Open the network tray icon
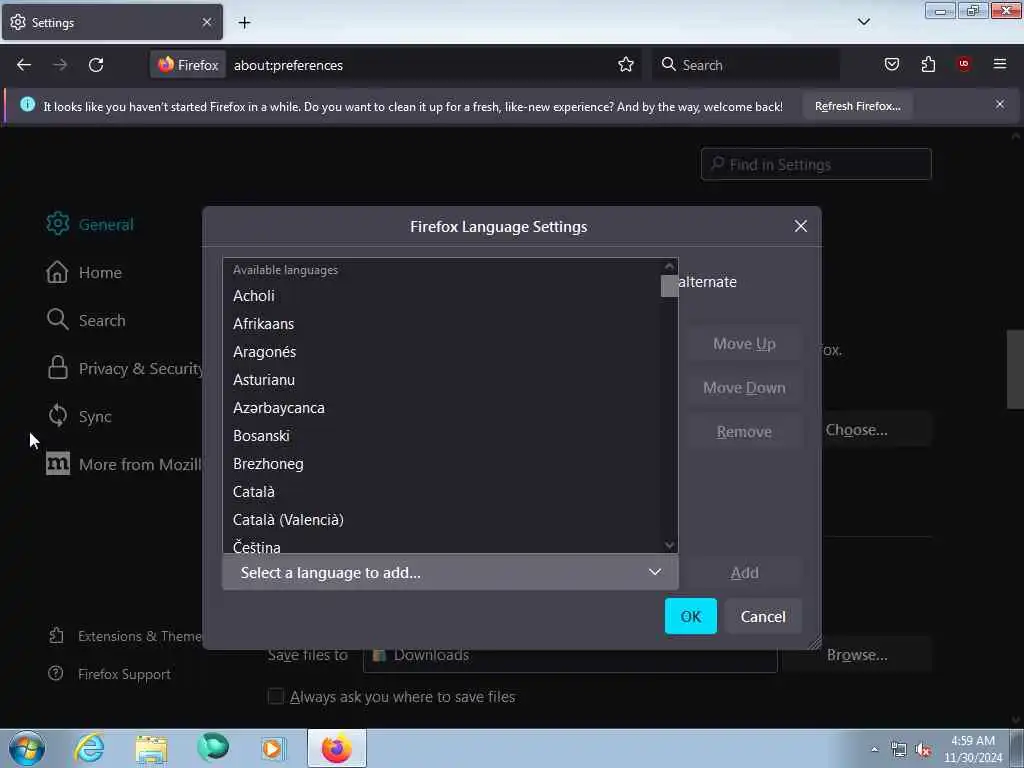Image resolution: width=1024 pixels, height=768 pixels. coord(899,750)
